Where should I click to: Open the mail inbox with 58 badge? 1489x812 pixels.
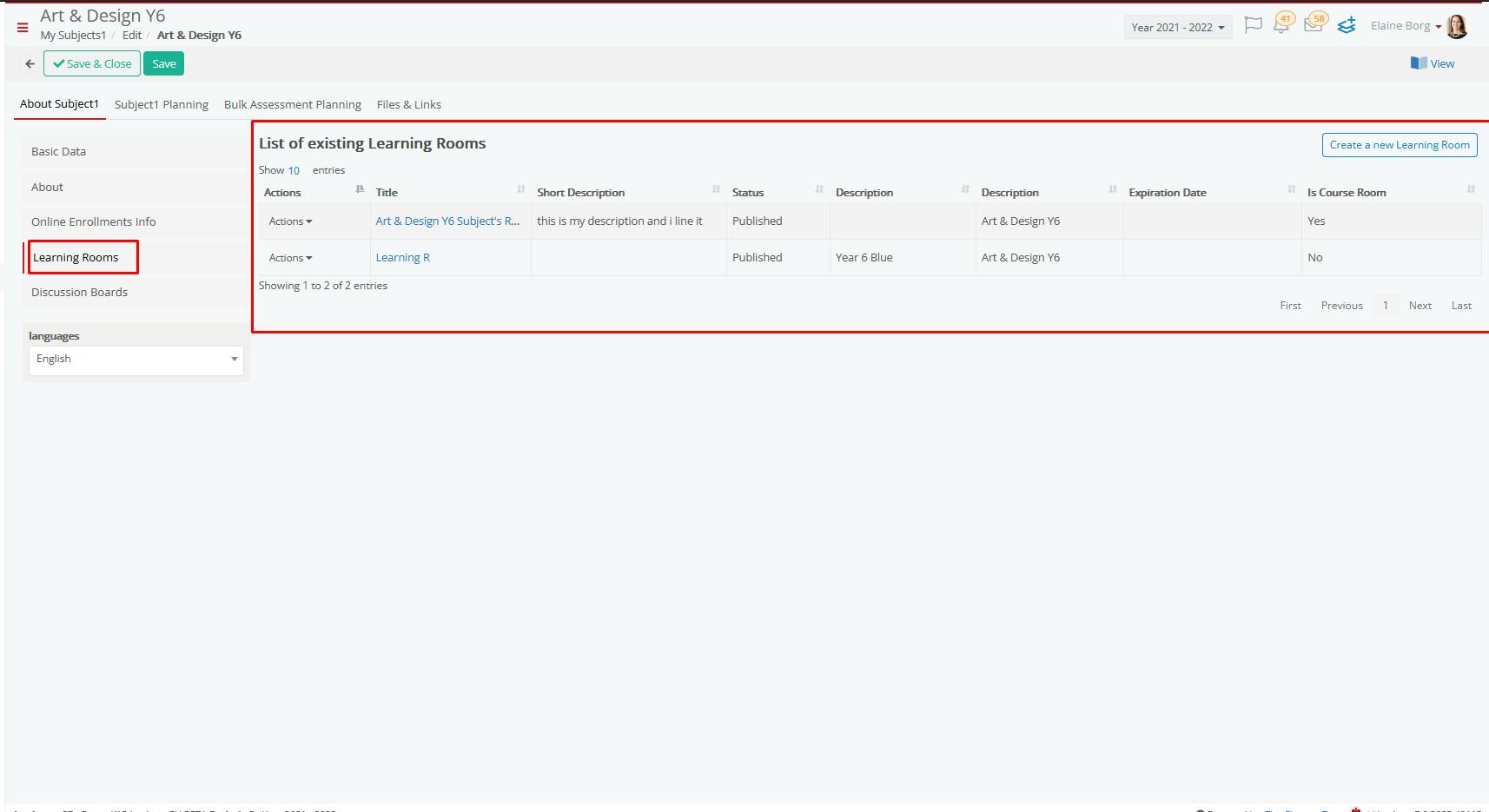(1314, 23)
